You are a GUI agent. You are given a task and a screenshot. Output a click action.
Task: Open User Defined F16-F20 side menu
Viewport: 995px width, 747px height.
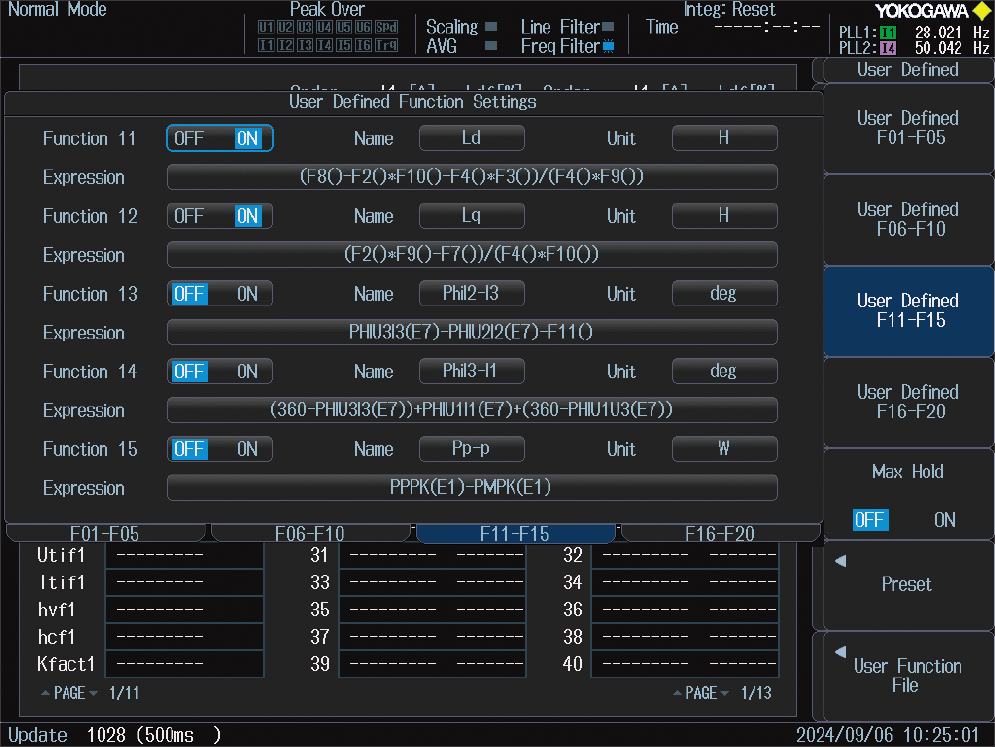(x=907, y=402)
